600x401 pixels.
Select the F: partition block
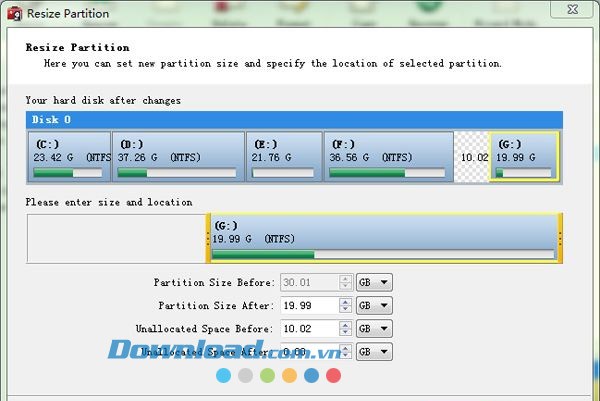[389, 157]
